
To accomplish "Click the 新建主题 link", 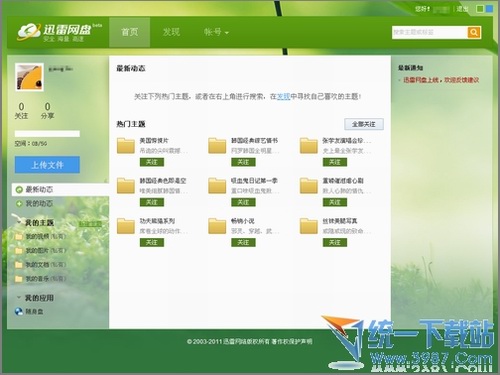I will 90,224.
